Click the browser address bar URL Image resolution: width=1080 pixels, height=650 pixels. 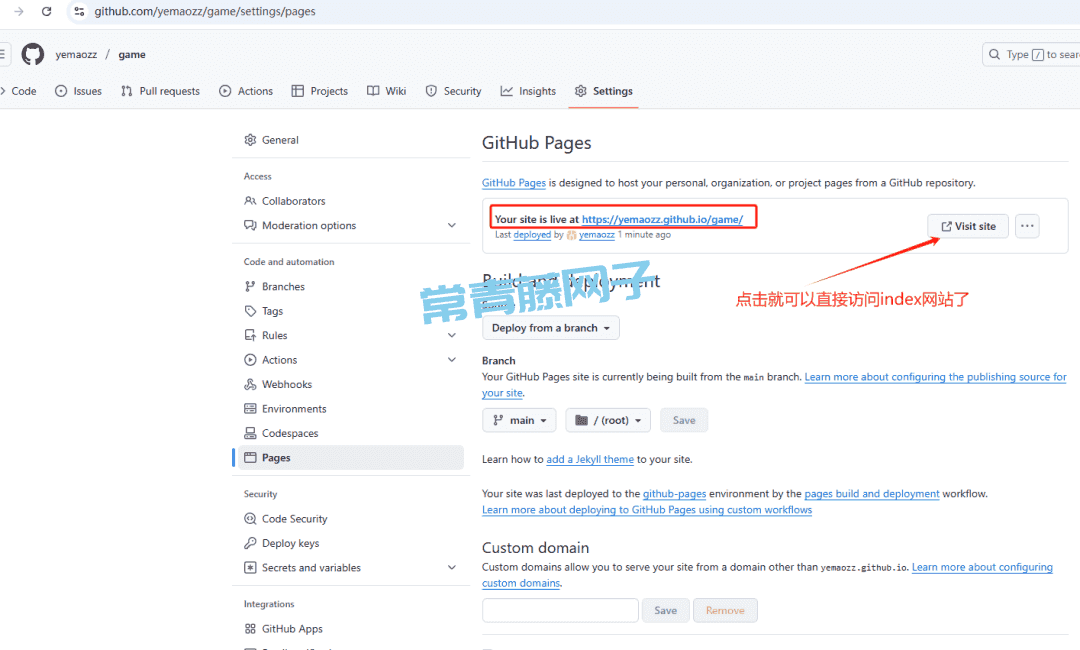pyautogui.click(x=205, y=11)
